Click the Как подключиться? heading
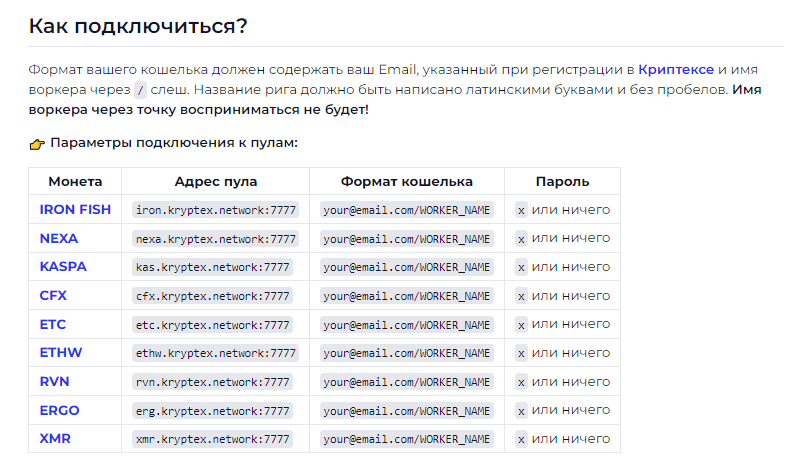The width and height of the screenshot is (801, 463). click(x=138, y=26)
